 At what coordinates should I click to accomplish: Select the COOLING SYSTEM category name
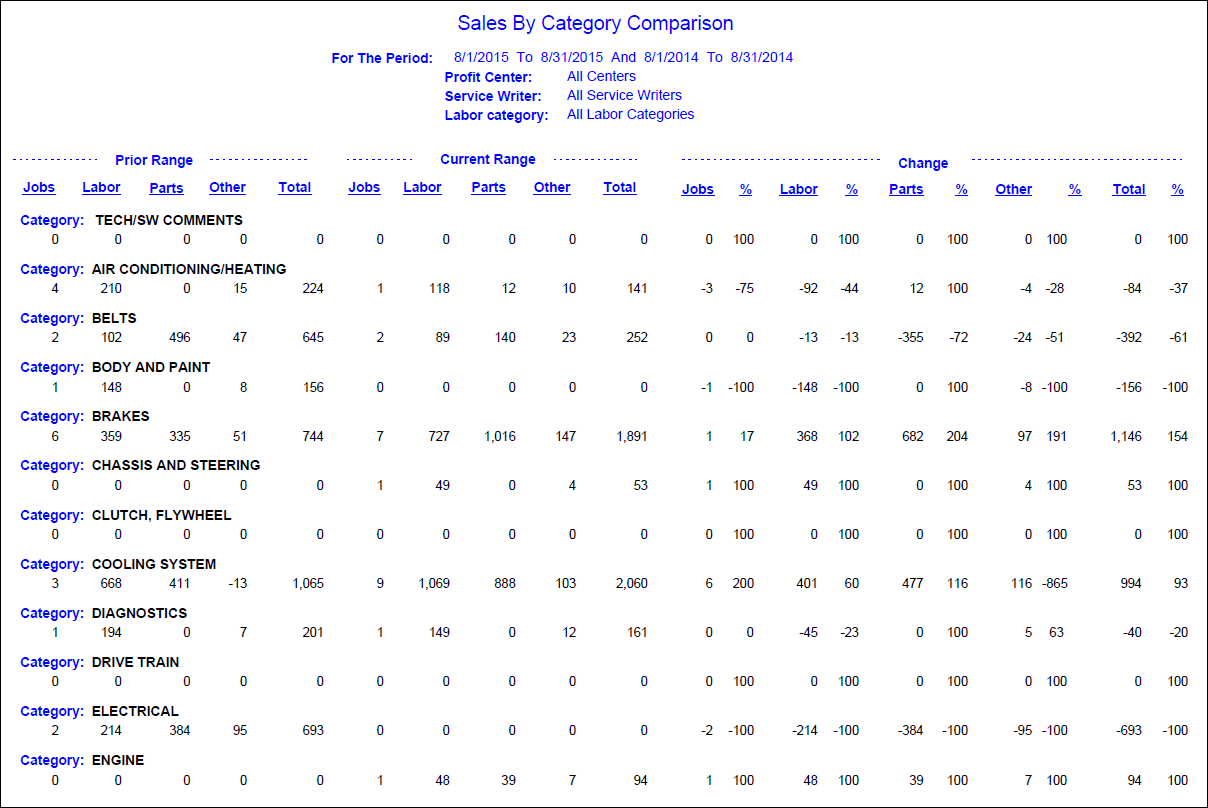pos(154,564)
